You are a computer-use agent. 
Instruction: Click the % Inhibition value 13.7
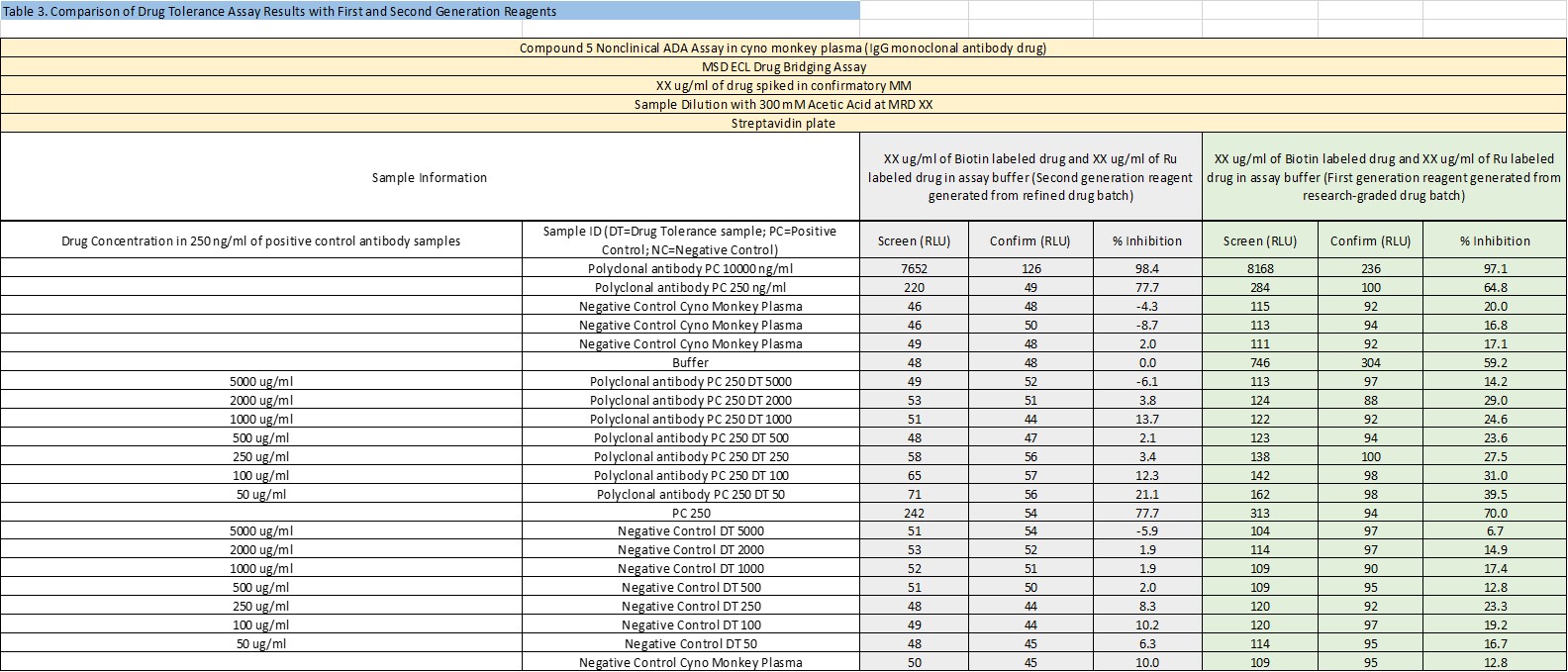pyautogui.click(x=1147, y=420)
